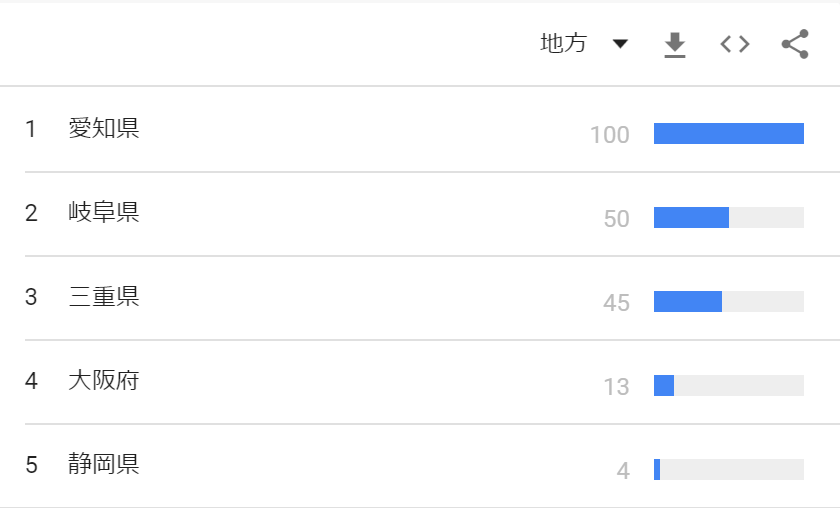Click the score 100 next to 愛知県
The height and width of the screenshot is (508, 840).
(610, 135)
